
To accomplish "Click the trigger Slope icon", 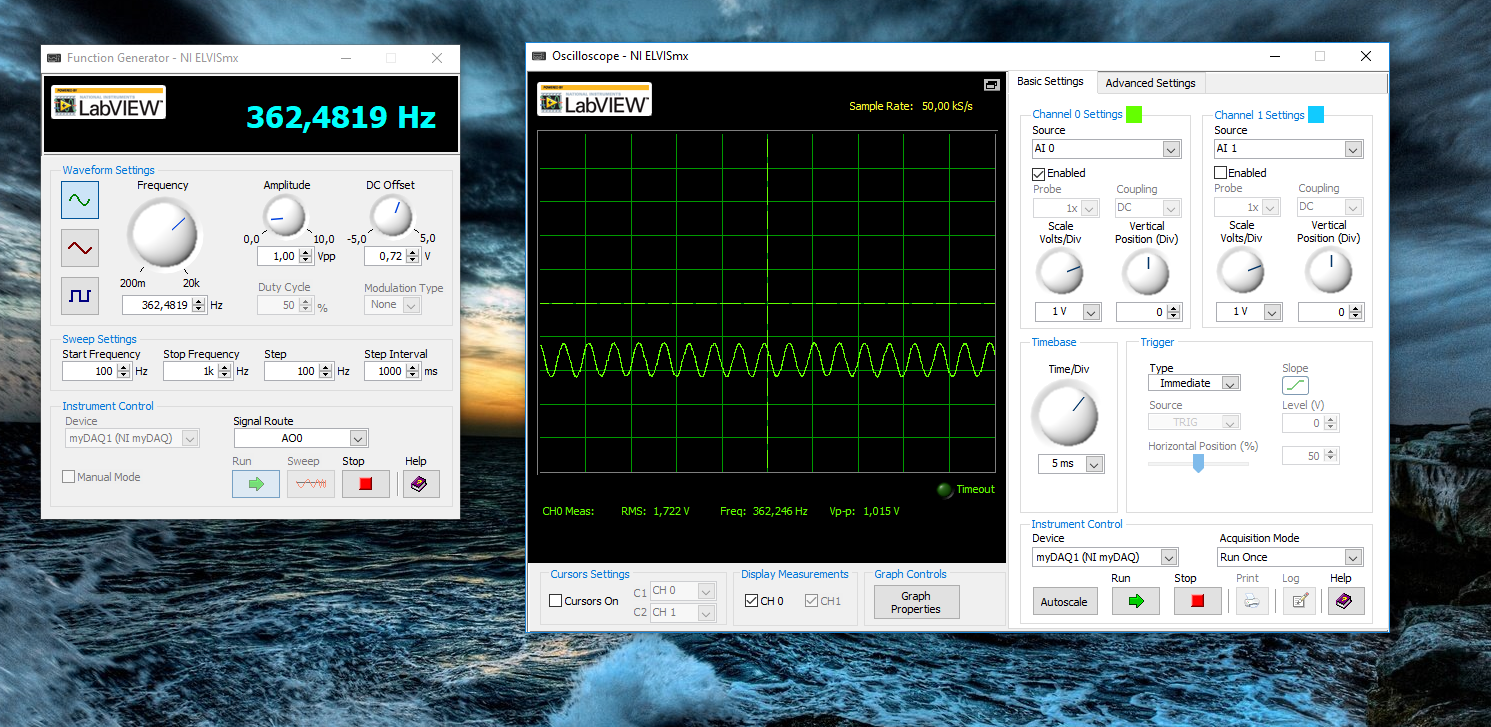I will click(1295, 385).
